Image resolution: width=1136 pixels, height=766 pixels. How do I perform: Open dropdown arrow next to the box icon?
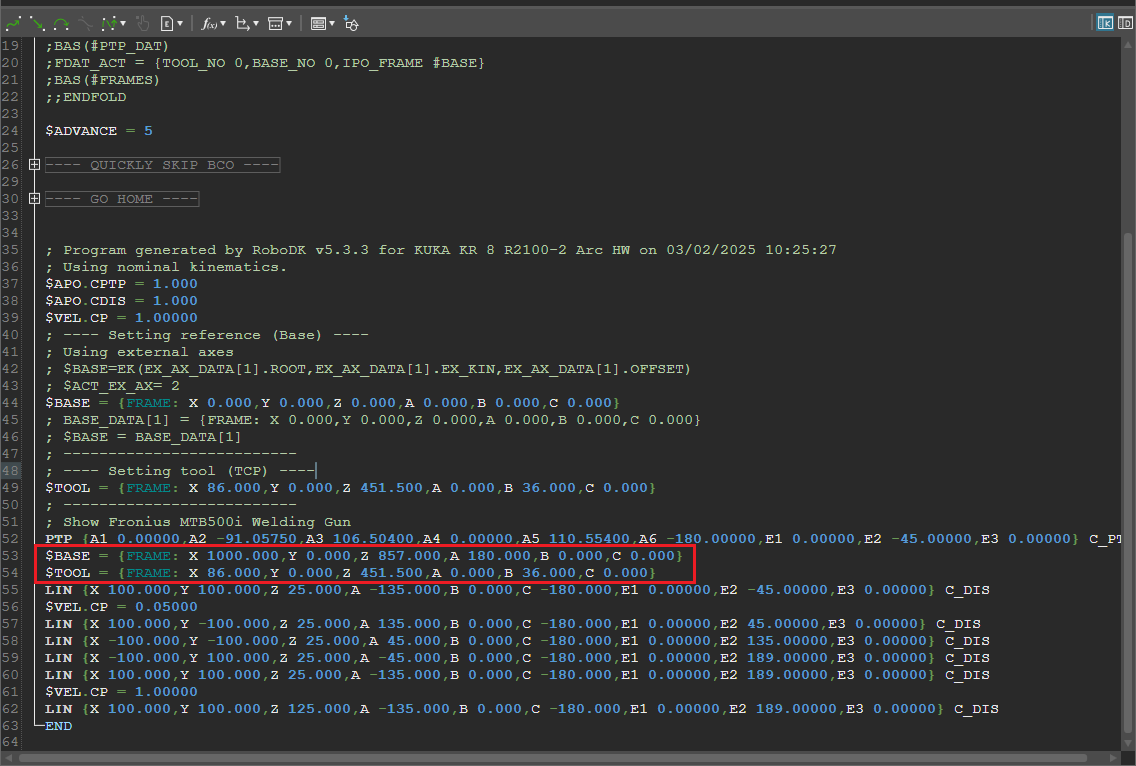pos(289,22)
